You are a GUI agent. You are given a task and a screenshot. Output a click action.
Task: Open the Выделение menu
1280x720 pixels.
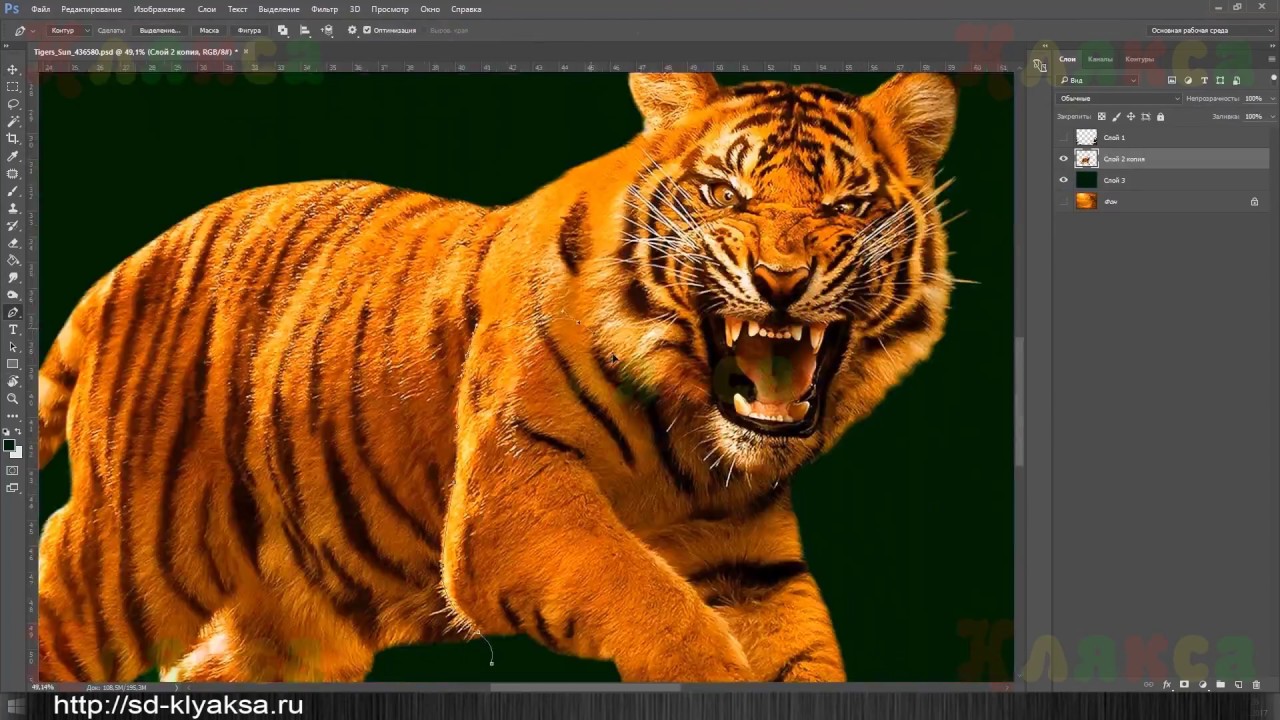pos(279,9)
